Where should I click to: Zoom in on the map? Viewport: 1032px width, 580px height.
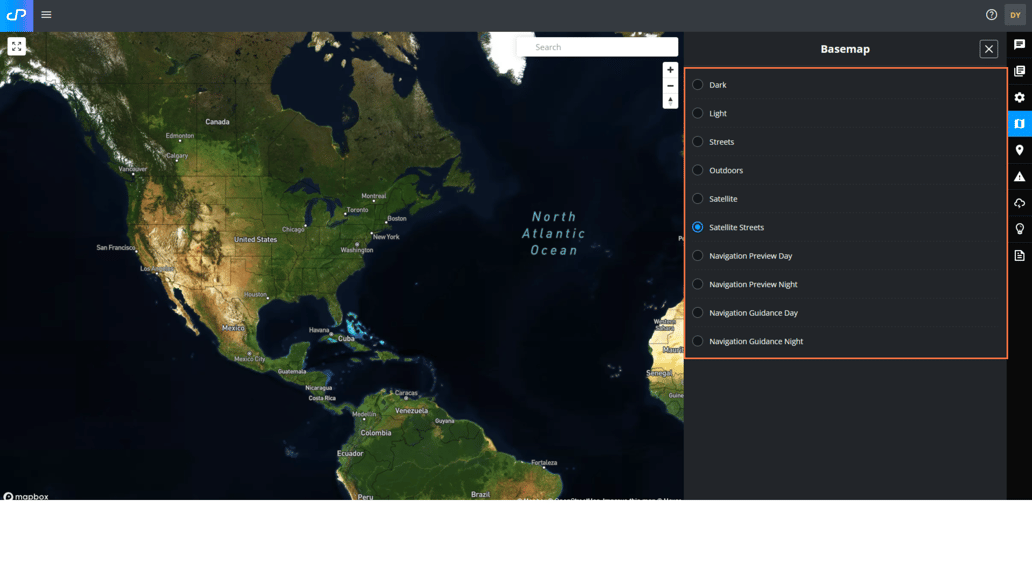pyautogui.click(x=670, y=70)
